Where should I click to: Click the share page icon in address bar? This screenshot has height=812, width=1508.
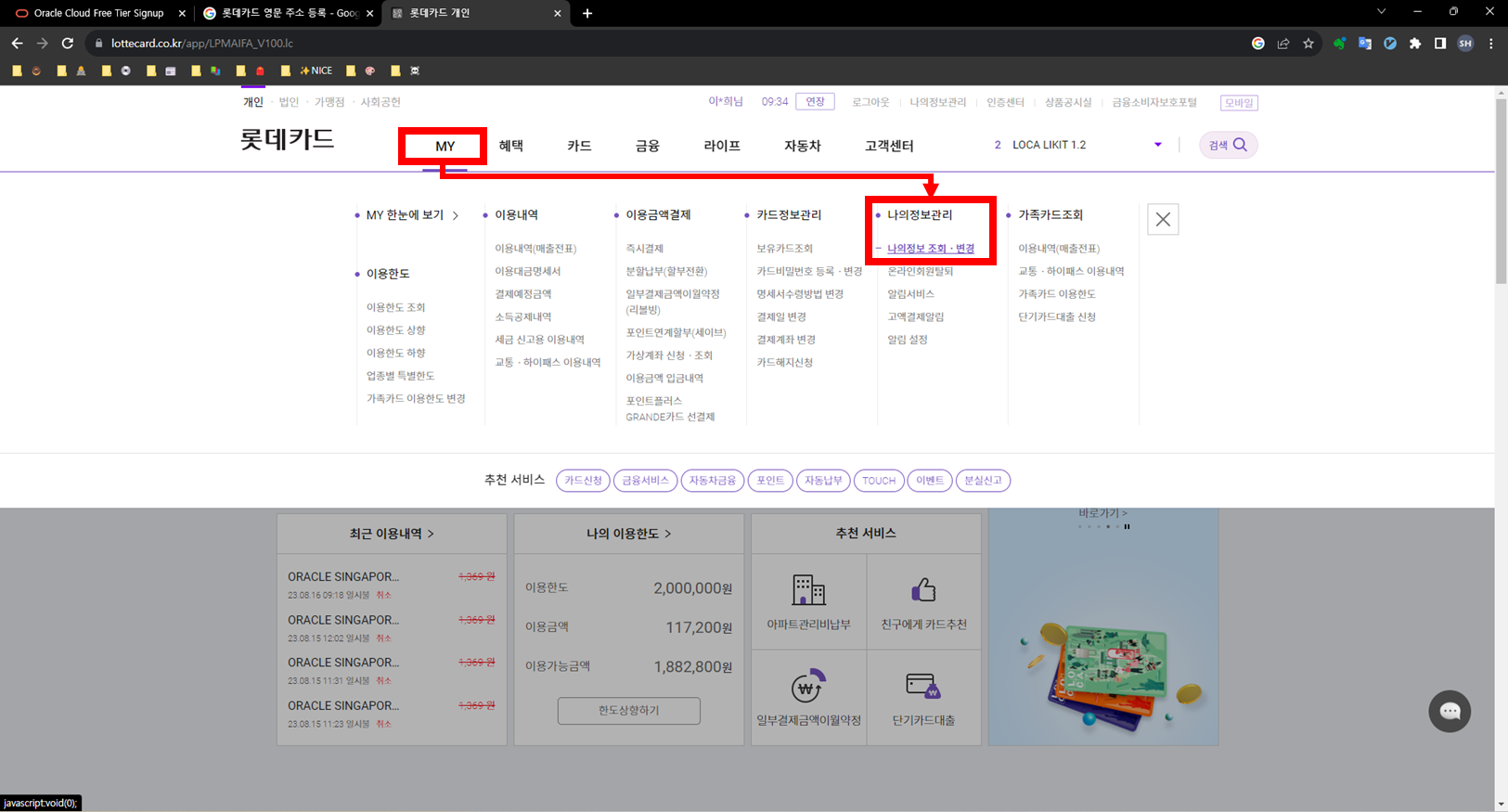[1283, 43]
